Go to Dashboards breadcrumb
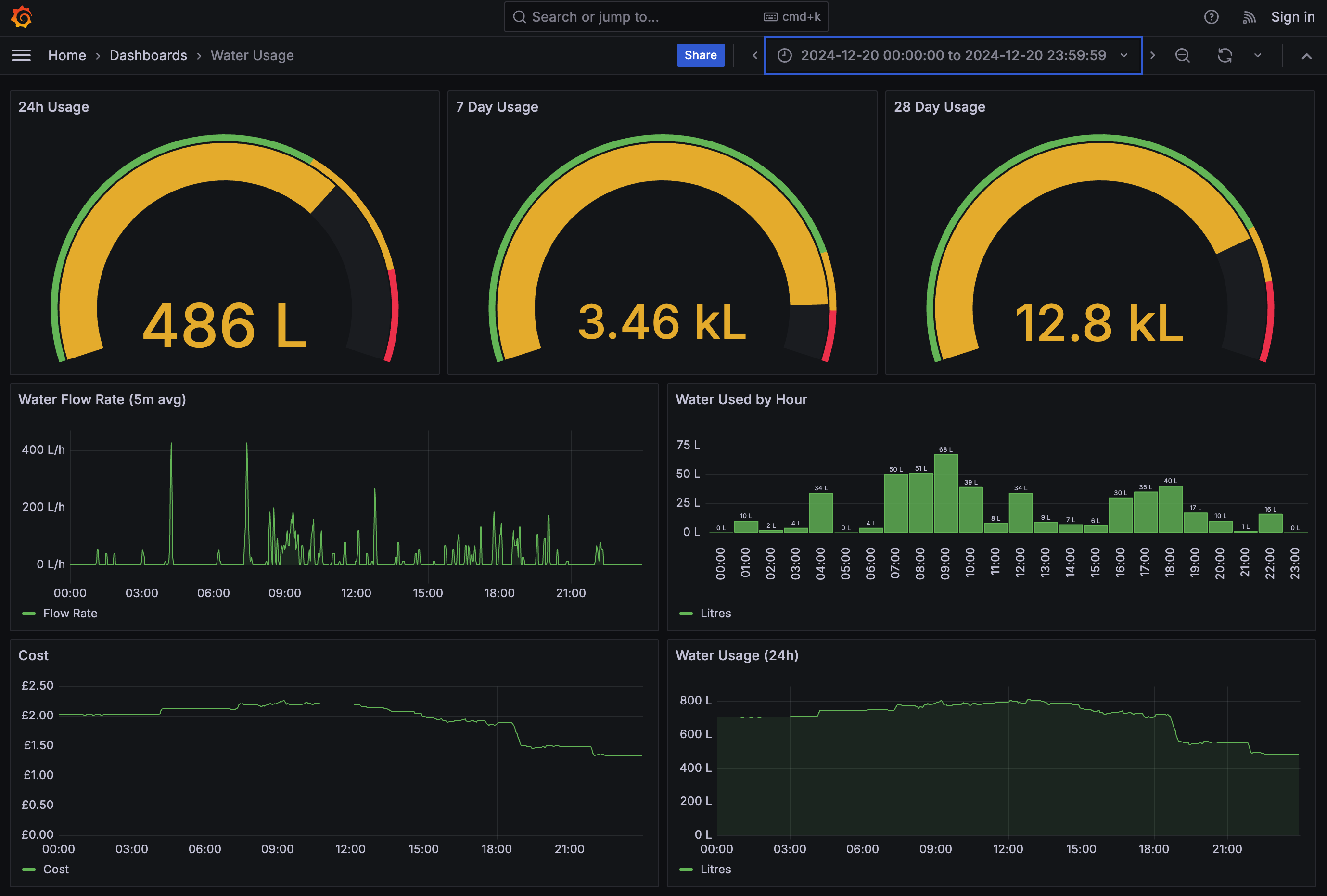Screen dimensions: 1327x896 149,55
